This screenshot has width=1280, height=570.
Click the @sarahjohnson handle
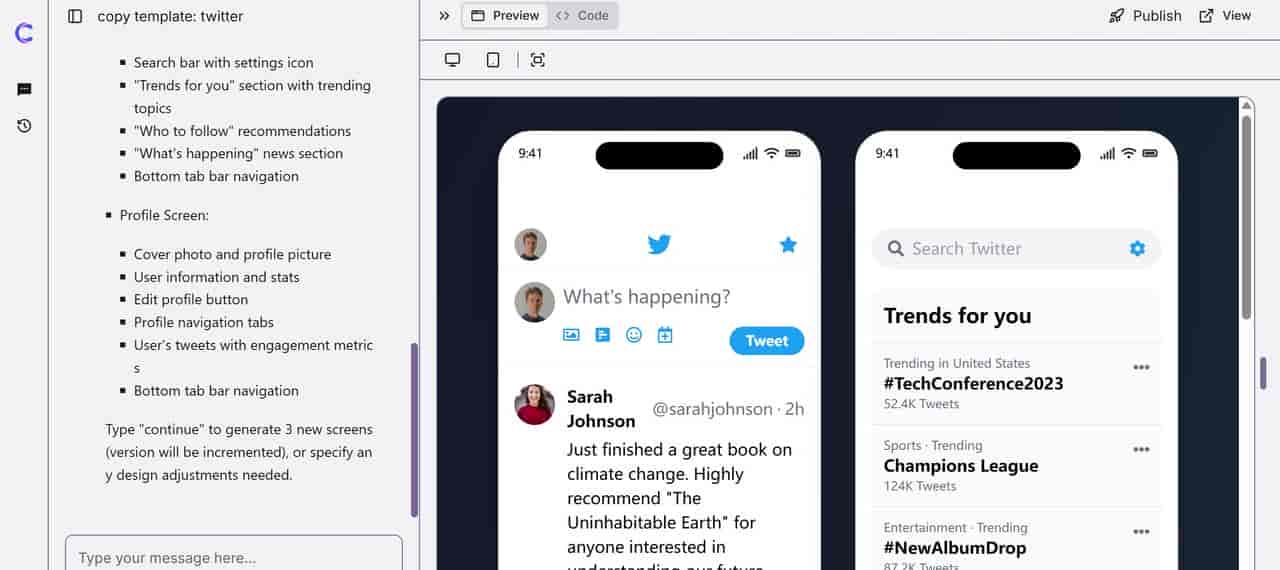click(x=713, y=409)
